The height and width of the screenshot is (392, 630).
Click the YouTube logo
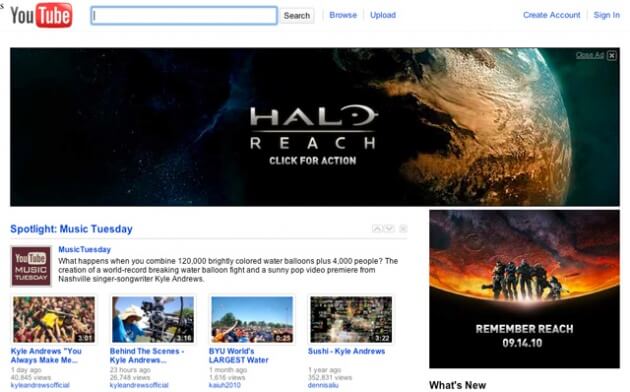click(x=41, y=15)
